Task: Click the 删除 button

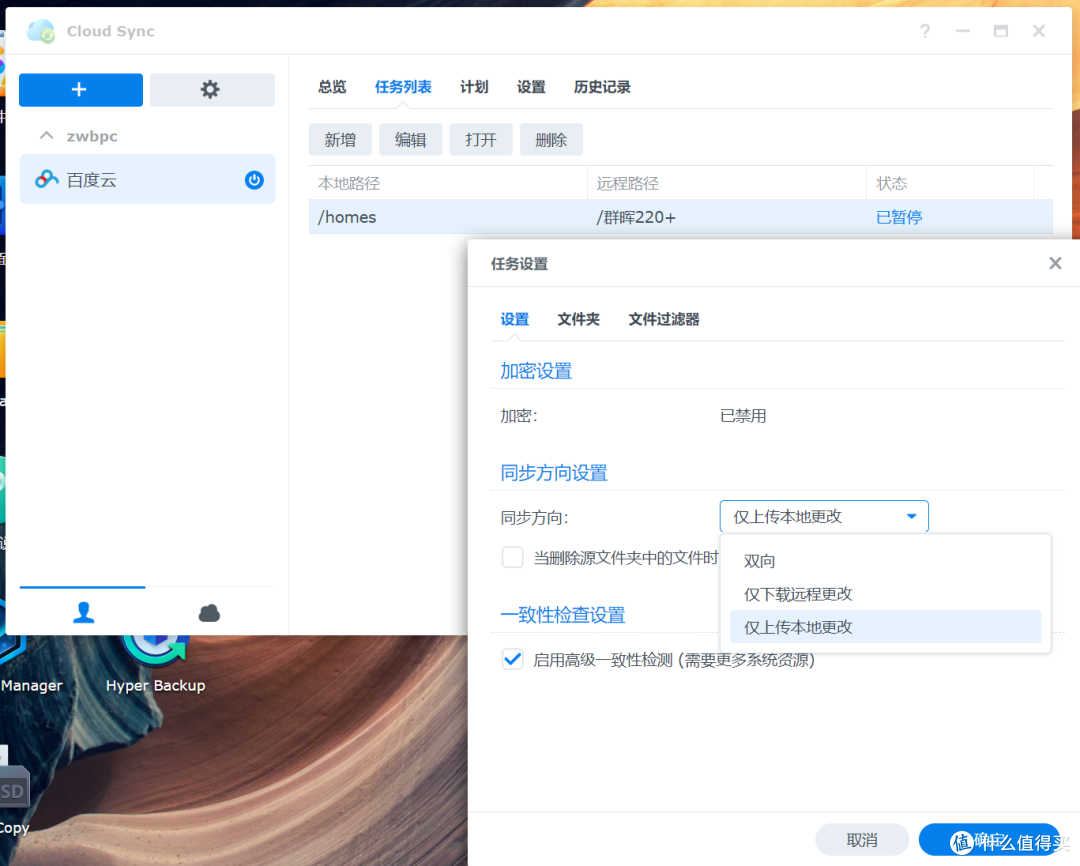Action: [551, 140]
